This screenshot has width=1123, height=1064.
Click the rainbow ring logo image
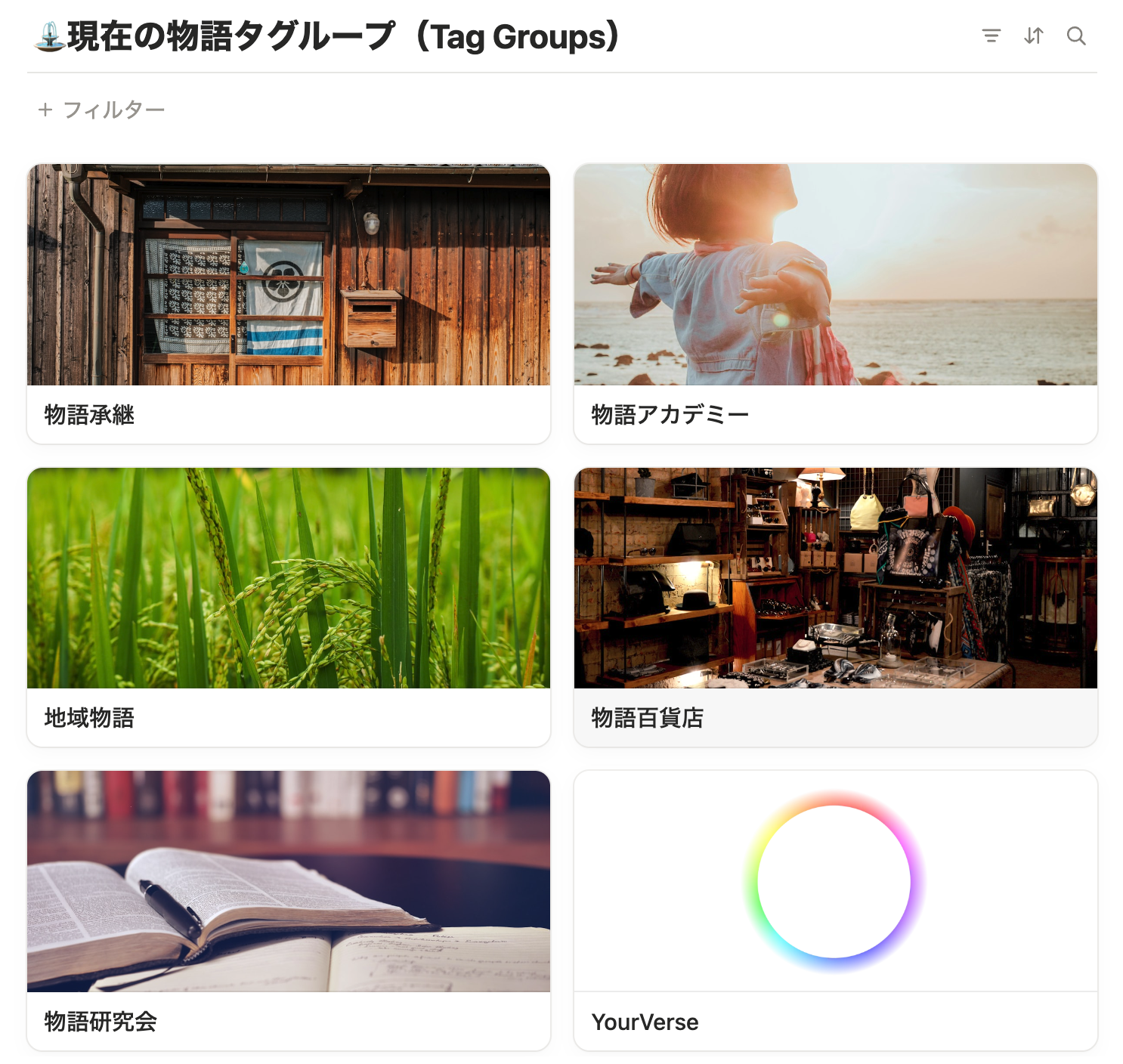[834, 881]
